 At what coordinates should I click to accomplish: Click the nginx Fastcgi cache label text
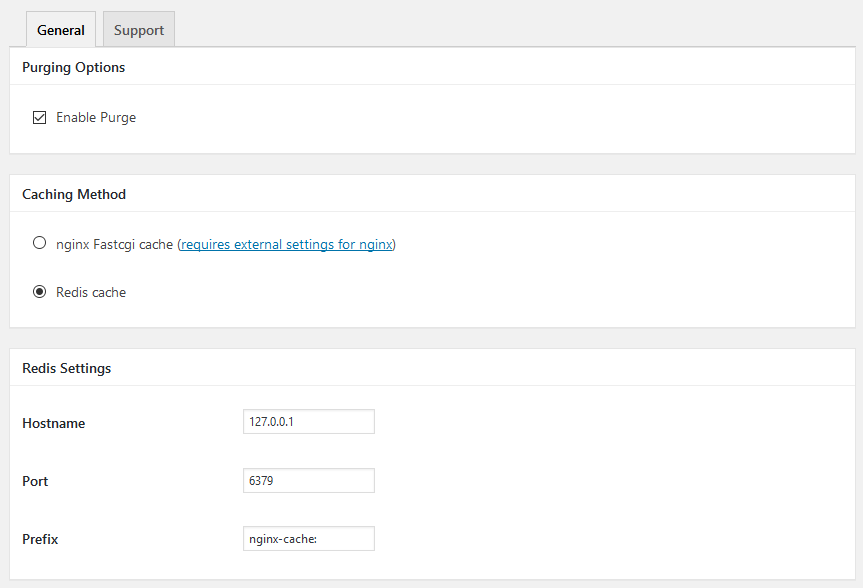[114, 244]
